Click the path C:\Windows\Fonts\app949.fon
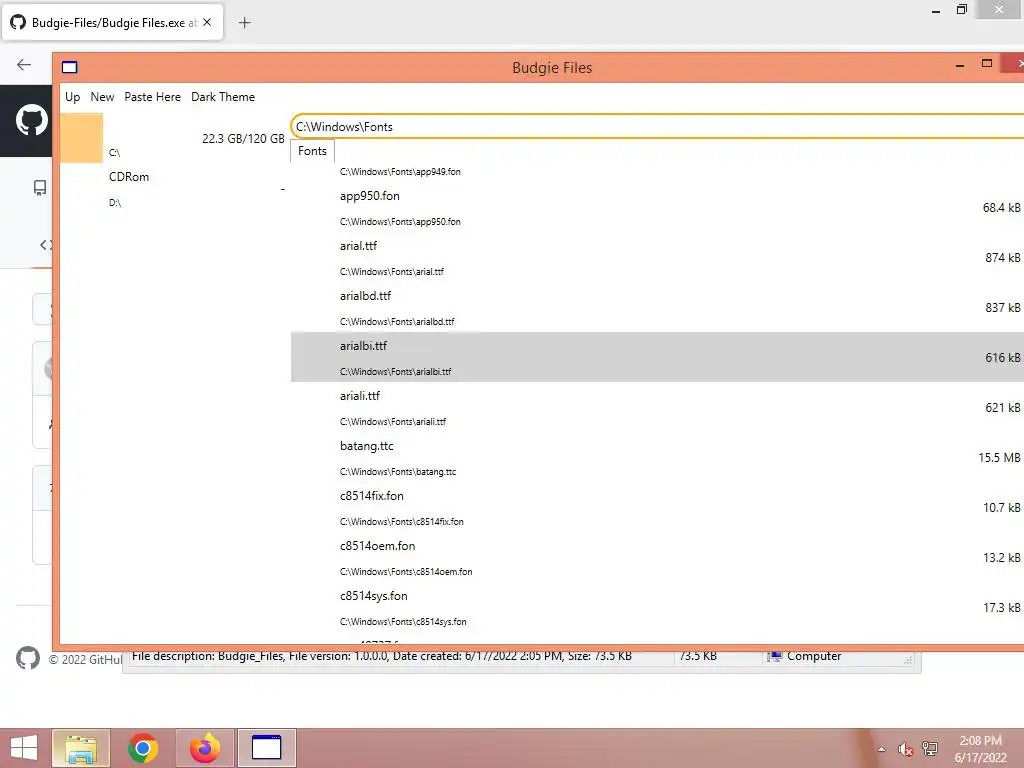Image resolution: width=1024 pixels, height=768 pixels. click(400, 172)
